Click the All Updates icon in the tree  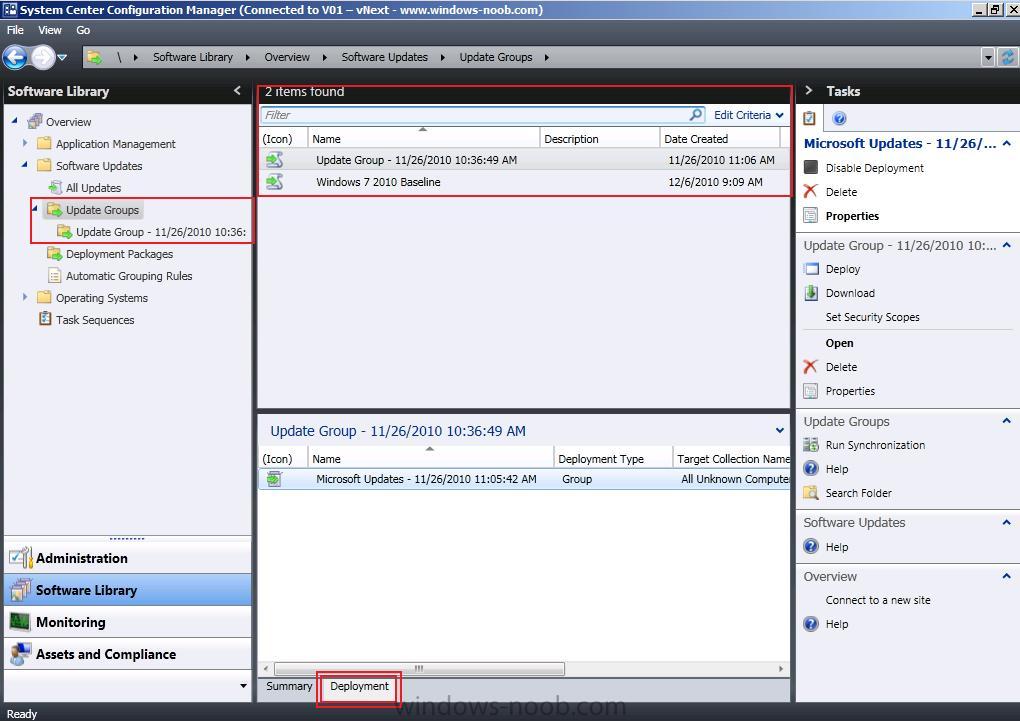point(56,187)
